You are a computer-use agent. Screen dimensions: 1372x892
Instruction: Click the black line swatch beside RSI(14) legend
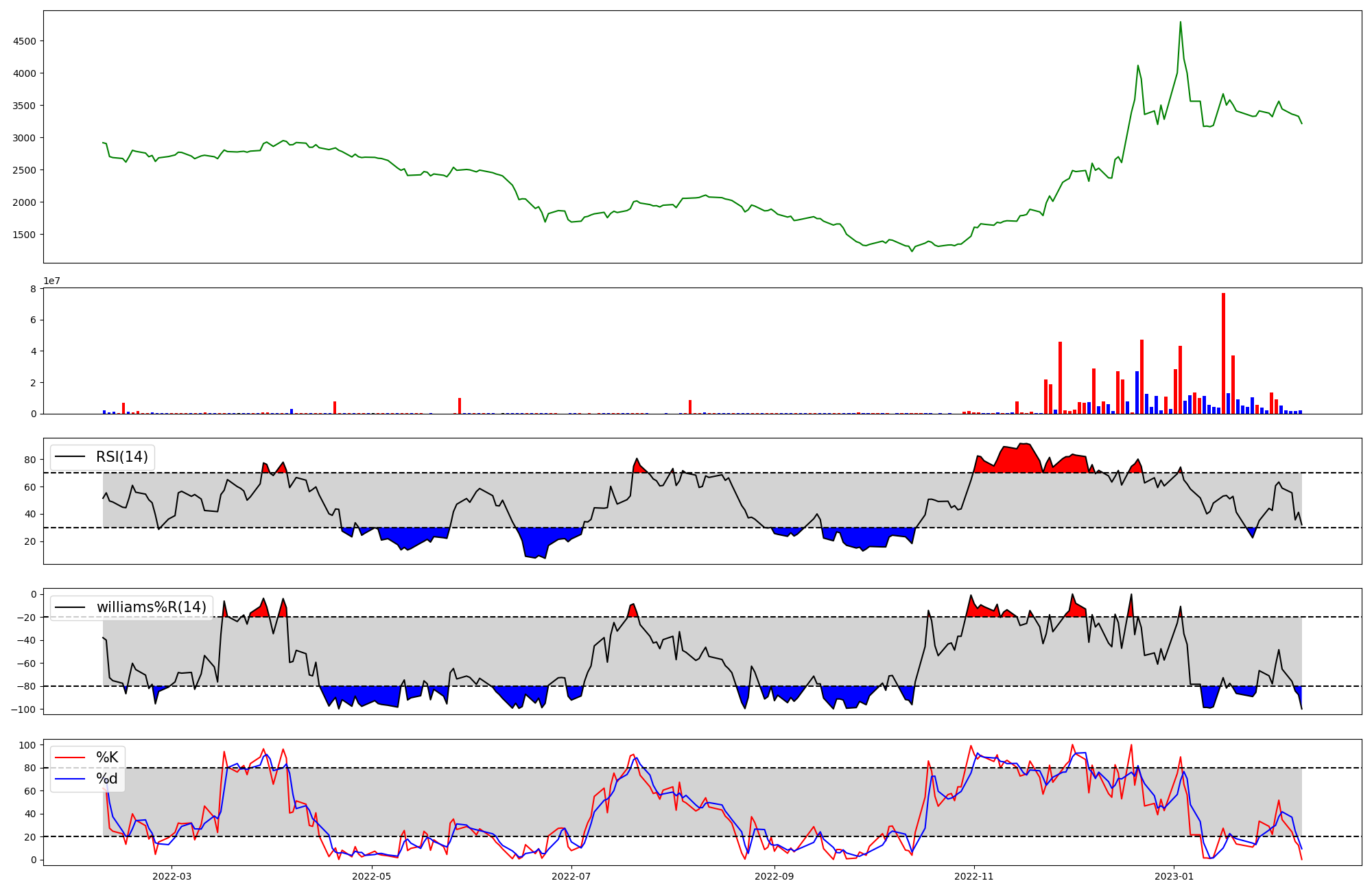(x=71, y=457)
